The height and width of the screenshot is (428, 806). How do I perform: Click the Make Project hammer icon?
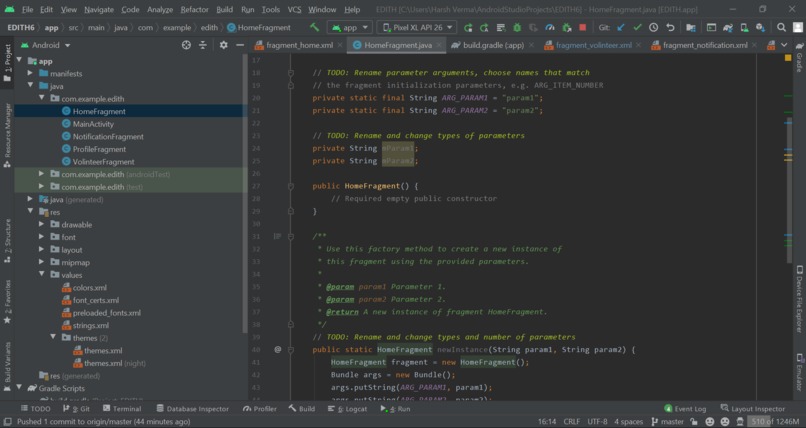pos(314,28)
